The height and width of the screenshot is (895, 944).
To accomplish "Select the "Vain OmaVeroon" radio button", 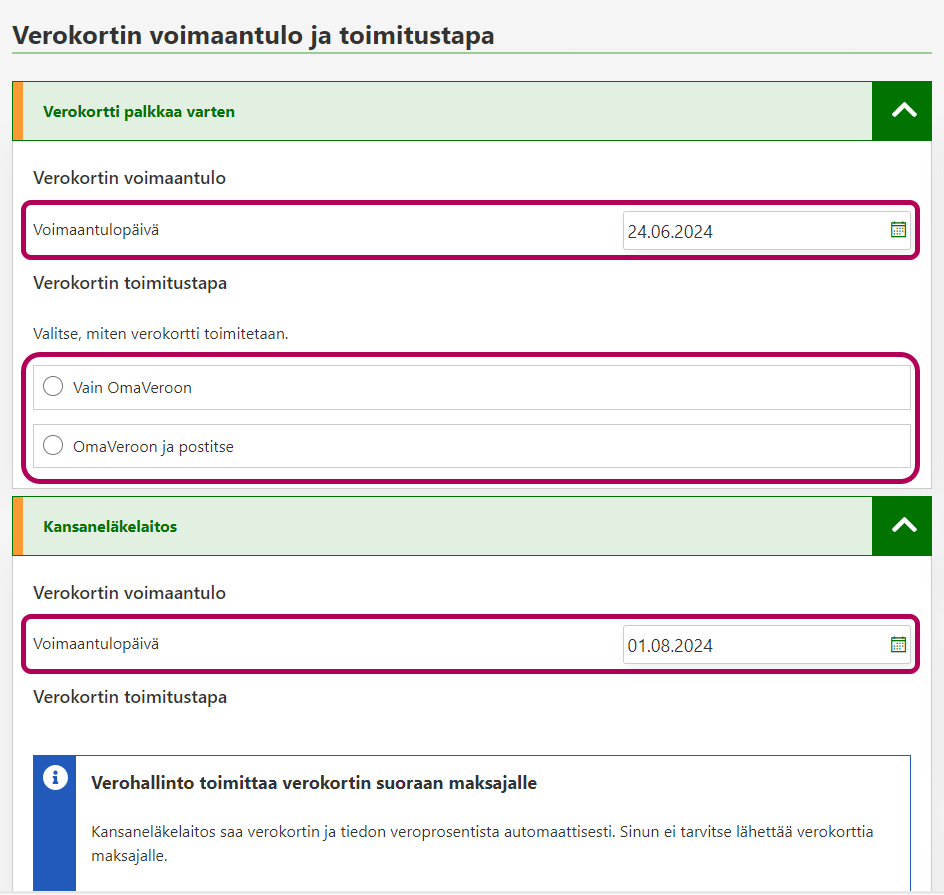I will tap(54, 387).
